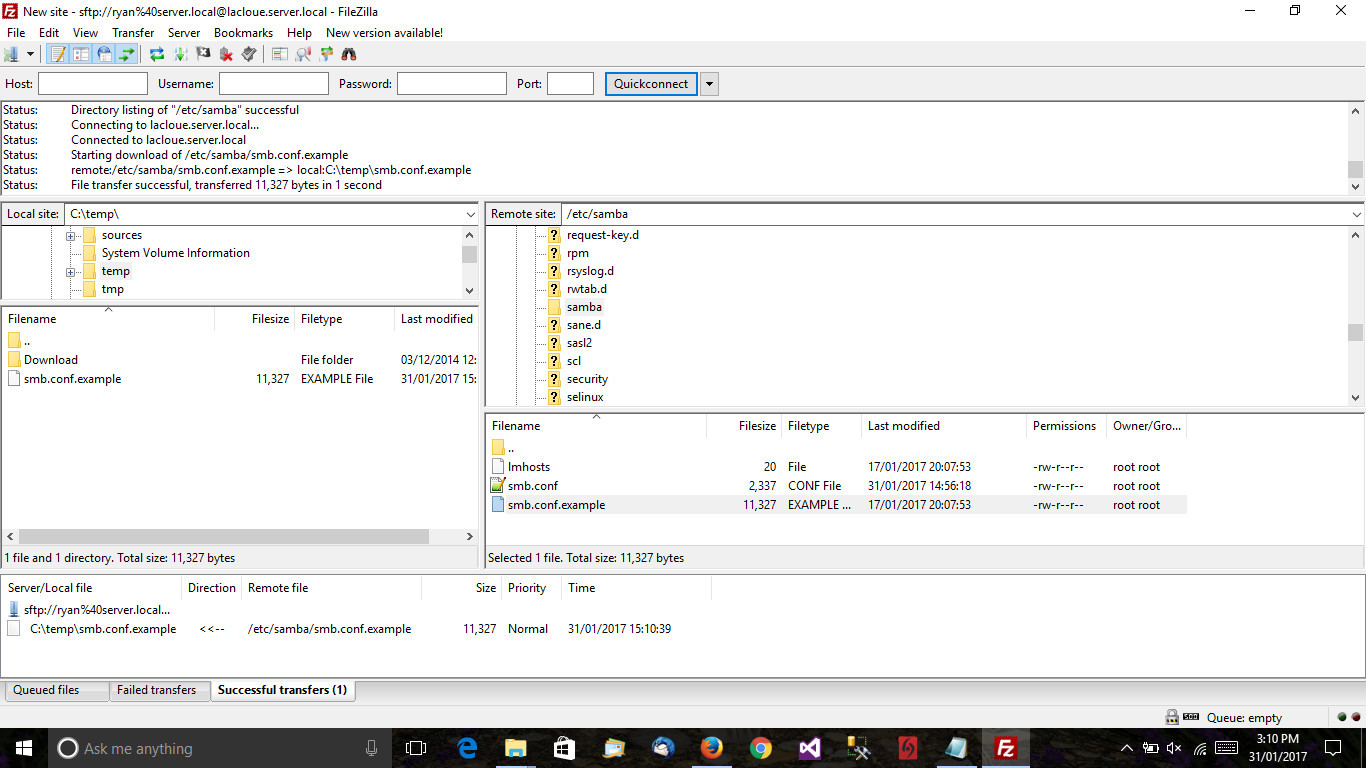This screenshot has width=1366, height=768.
Task: Open the Remote site path dropdown
Action: click(1356, 214)
